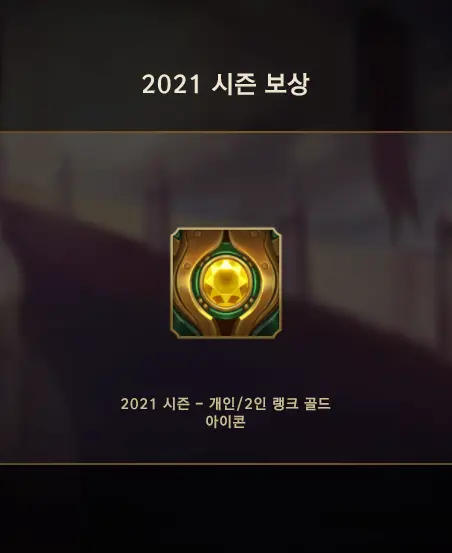Click the '2021 시즌 – 개인/2인 랭크 골드' label
Screen dimensions: 452x553
(226, 403)
